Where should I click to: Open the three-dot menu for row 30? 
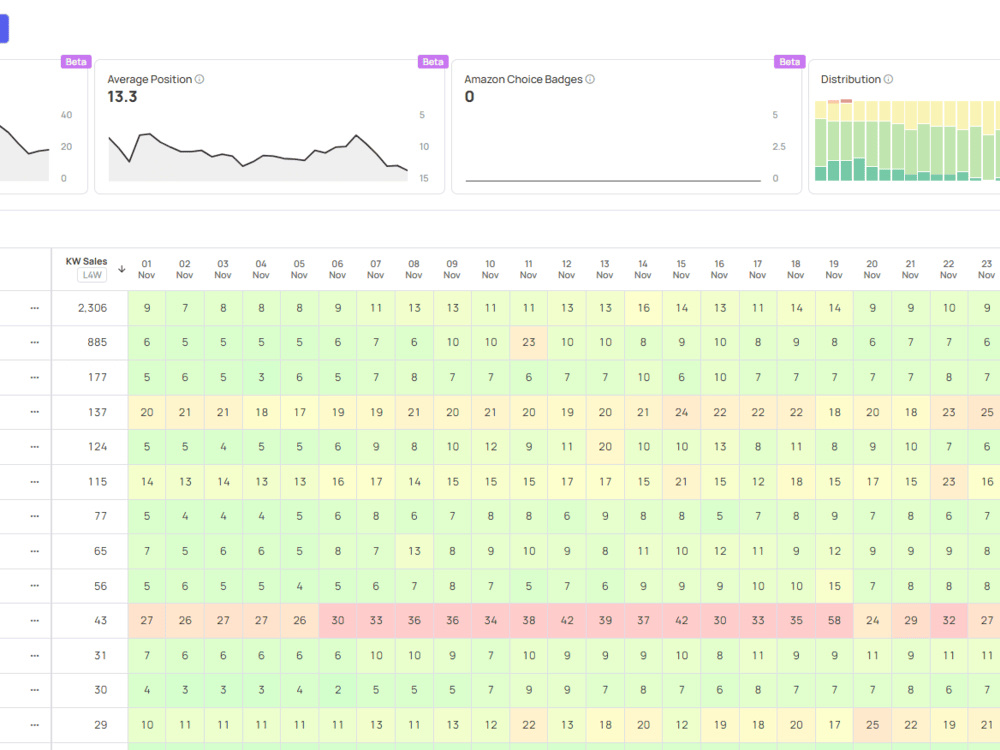click(x=34, y=690)
